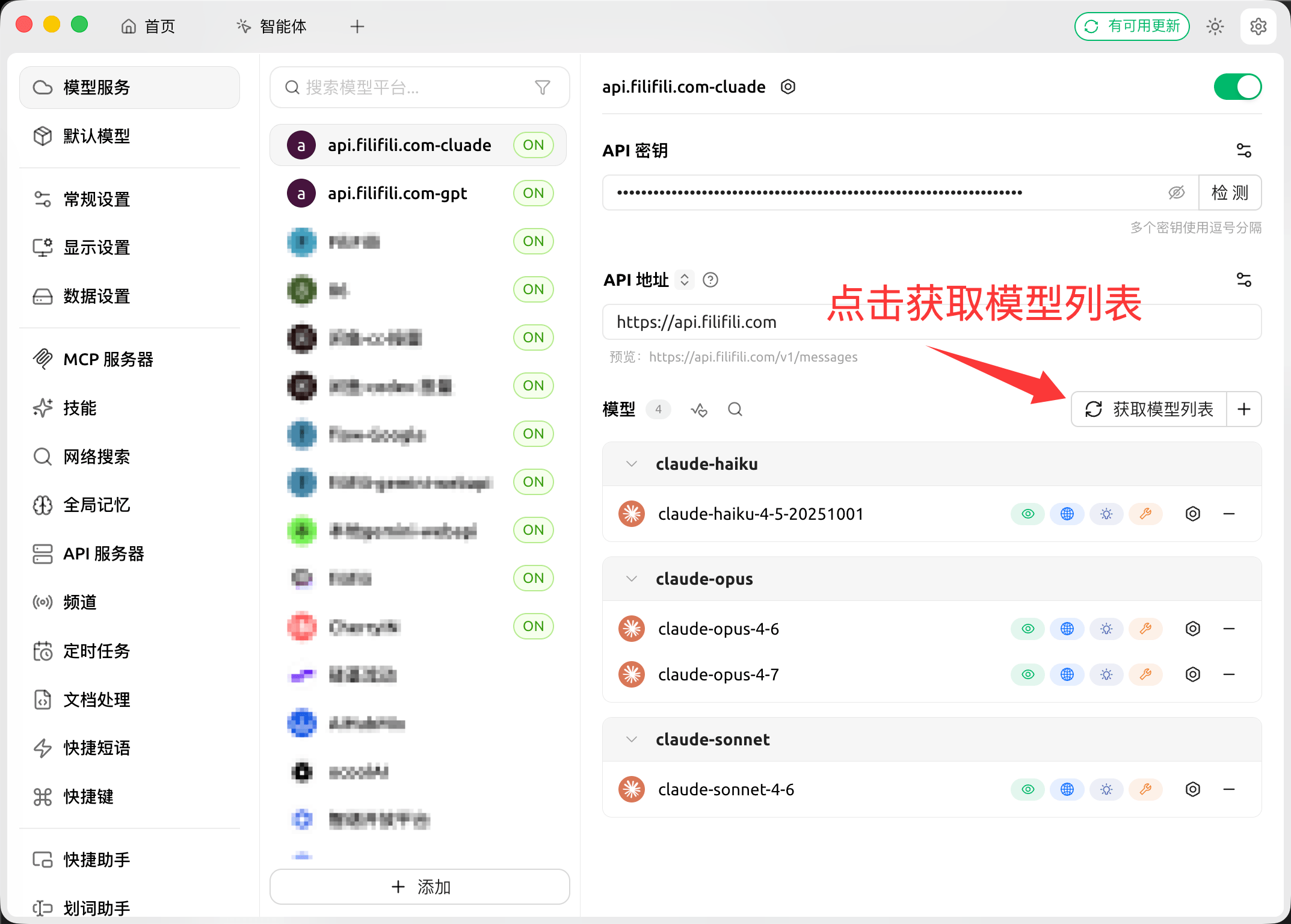This screenshot has width=1291, height=924.
Task: Click the API address field https://api.filifili.com
Action: coord(932,322)
